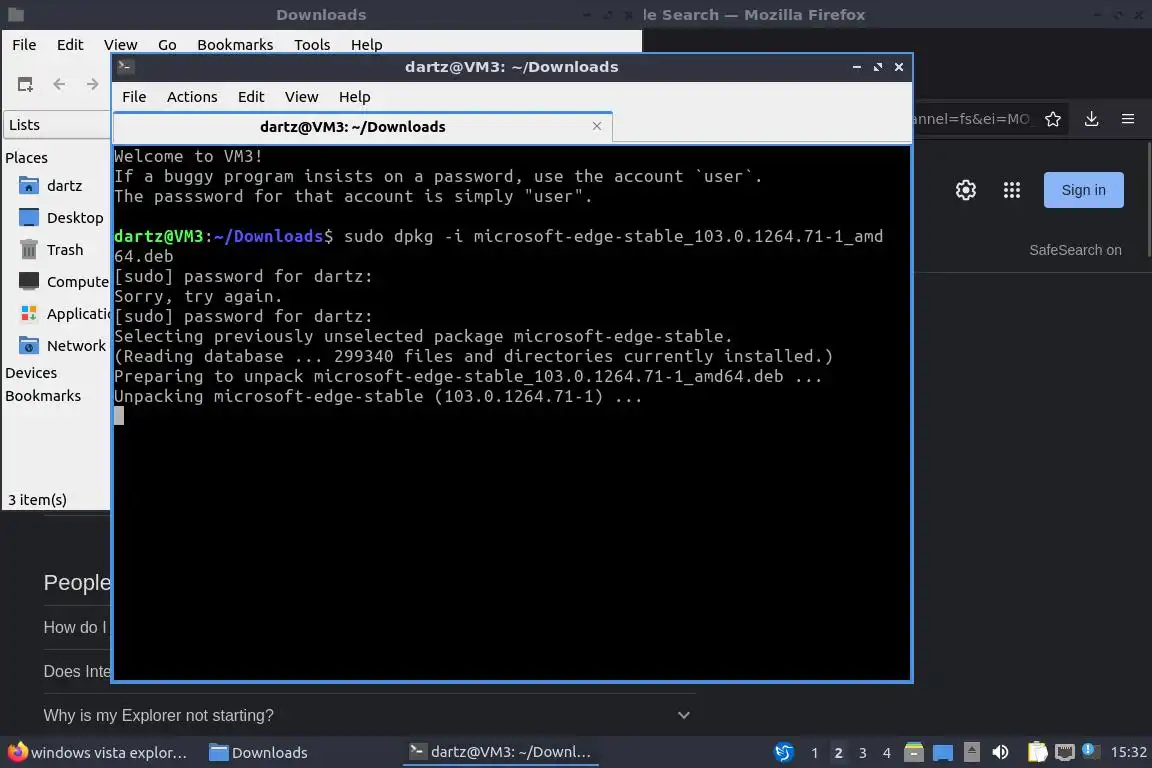Expand 'Why is my Explorer not starting?' question
This screenshot has height=768, width=1152.
pyautogui.click(x=369, y=715)
